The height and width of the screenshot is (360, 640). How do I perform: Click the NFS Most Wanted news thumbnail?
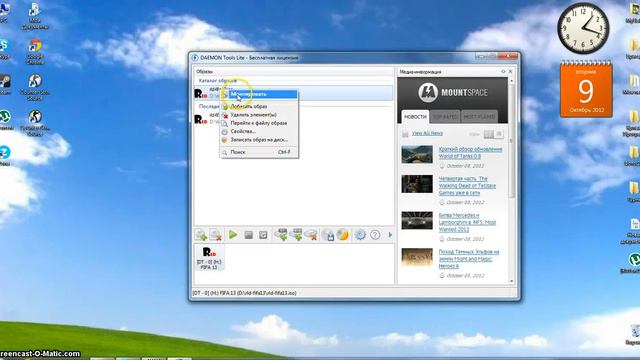point(417,220)
